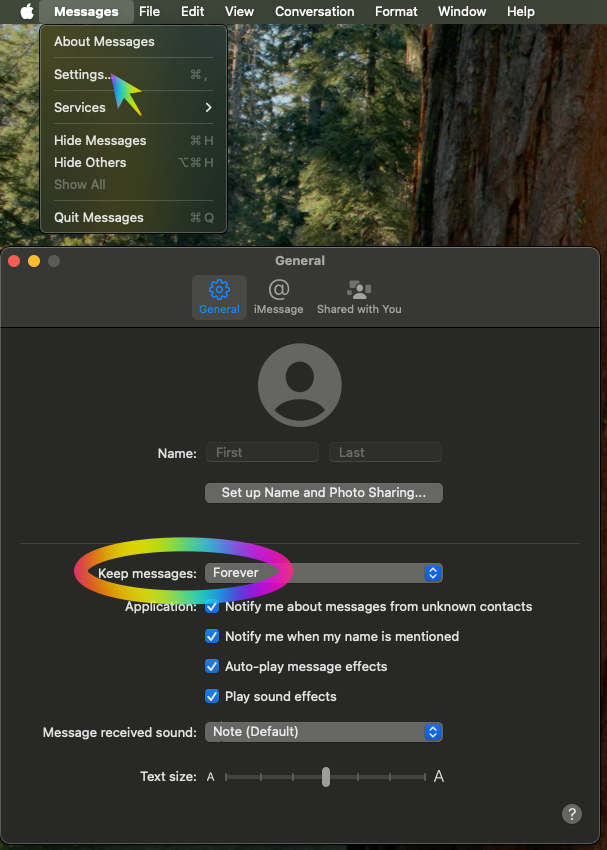The height and width of the screenshot is (850, 607).
Task: Click the profile avatar picture
Action: point(300,385)
